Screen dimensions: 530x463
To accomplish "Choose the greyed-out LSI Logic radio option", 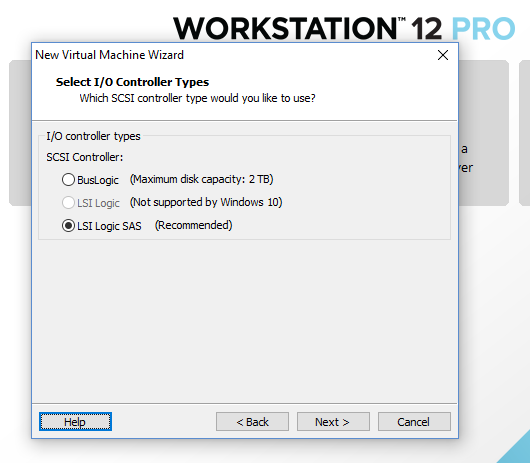I will point(68,202).
